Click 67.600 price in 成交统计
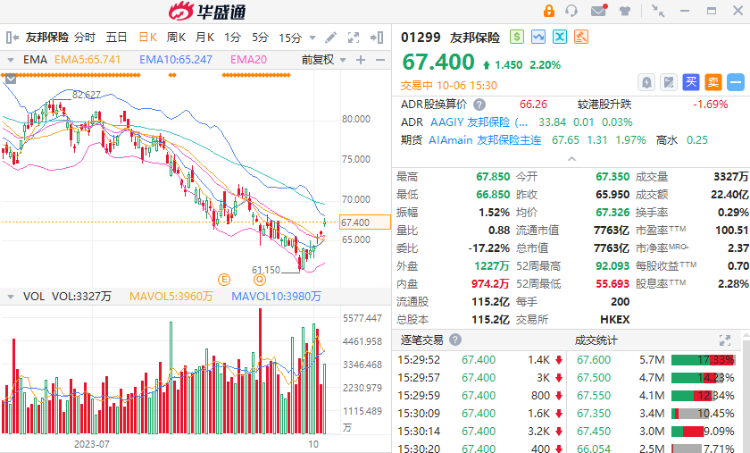The height and width of the screenshot is (453, 750). point(594,360)
